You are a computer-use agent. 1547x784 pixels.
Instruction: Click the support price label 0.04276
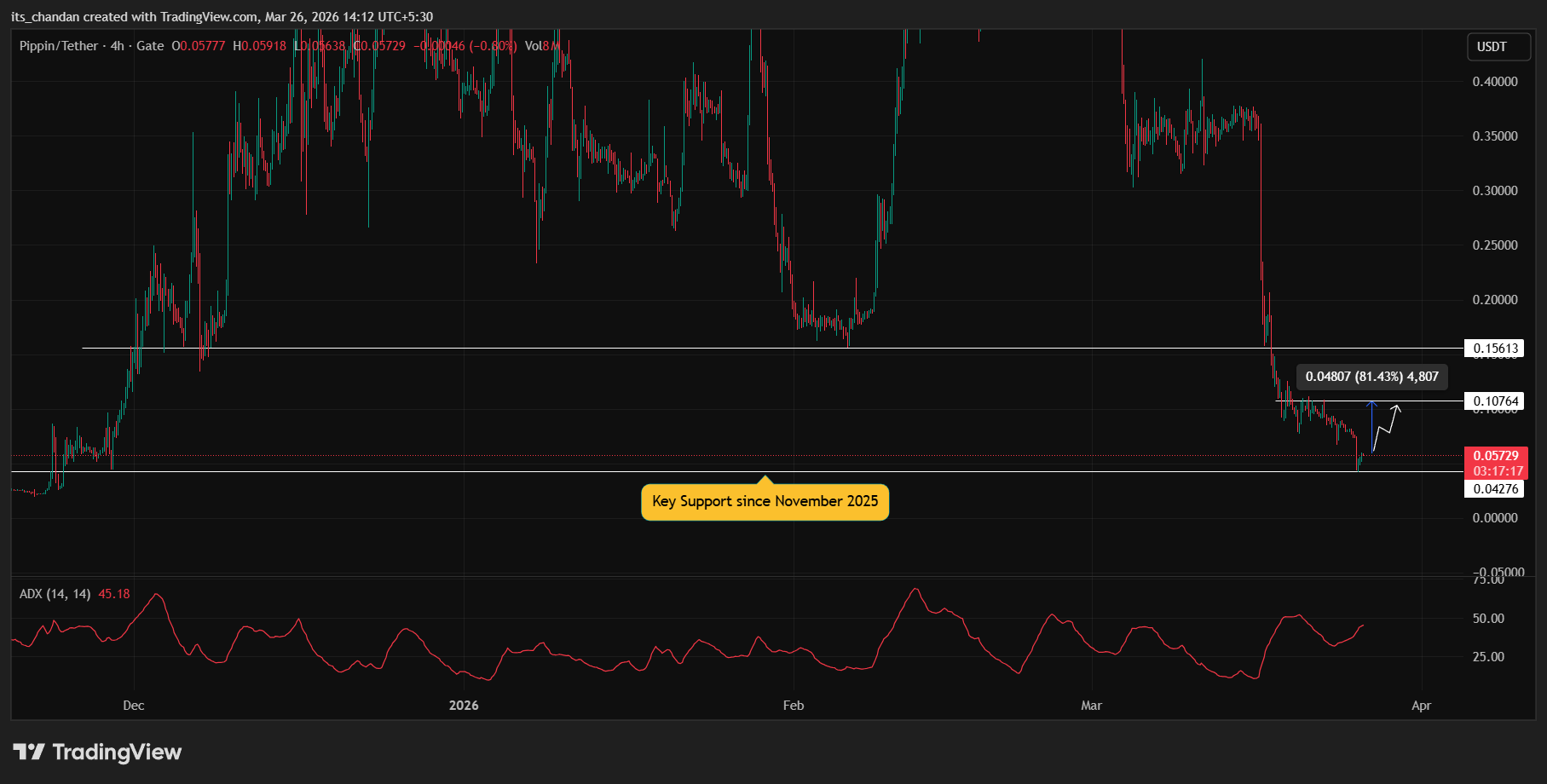(1494, 488)
